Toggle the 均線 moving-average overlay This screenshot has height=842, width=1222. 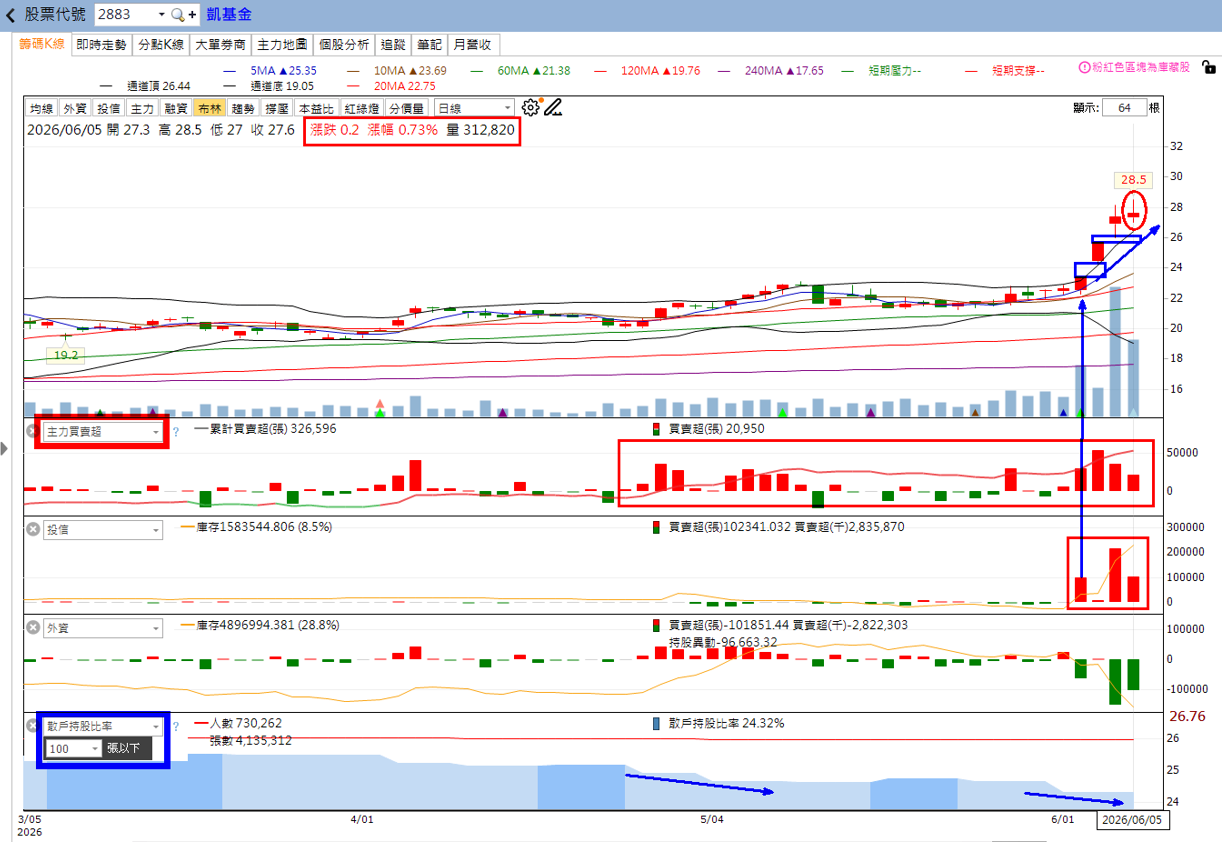click(x=41, y=108)
